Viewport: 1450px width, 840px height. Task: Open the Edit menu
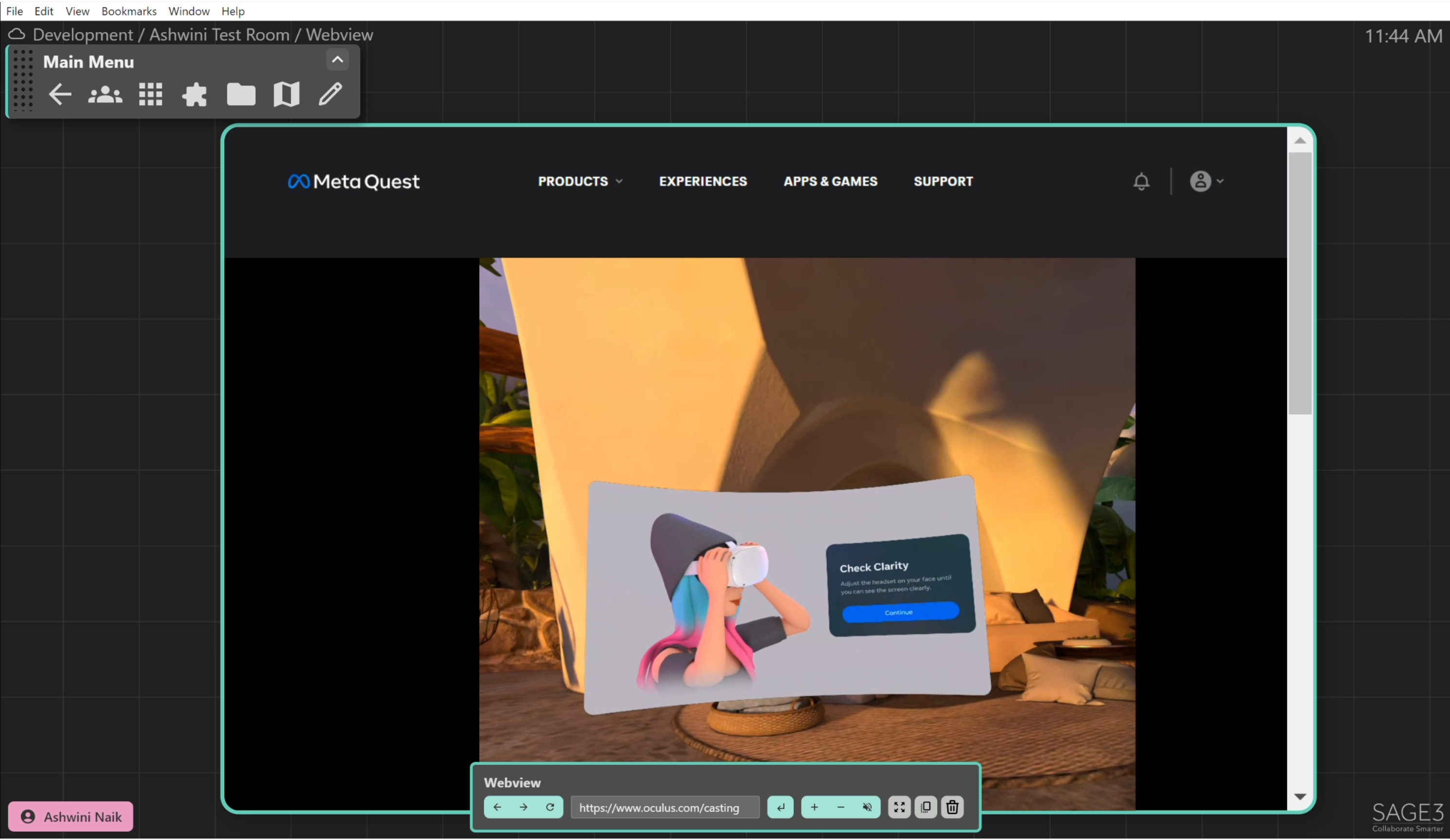click(x=44, y=11)
